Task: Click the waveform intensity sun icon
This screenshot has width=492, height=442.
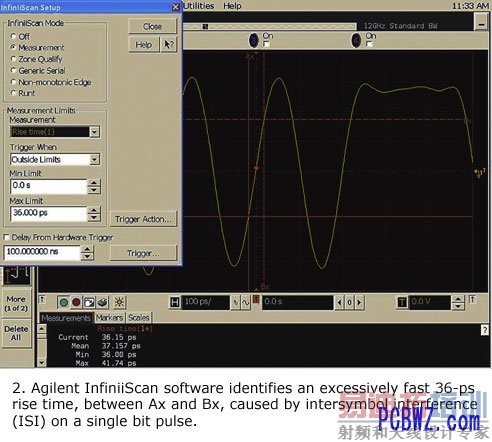Action: (119, 302)
